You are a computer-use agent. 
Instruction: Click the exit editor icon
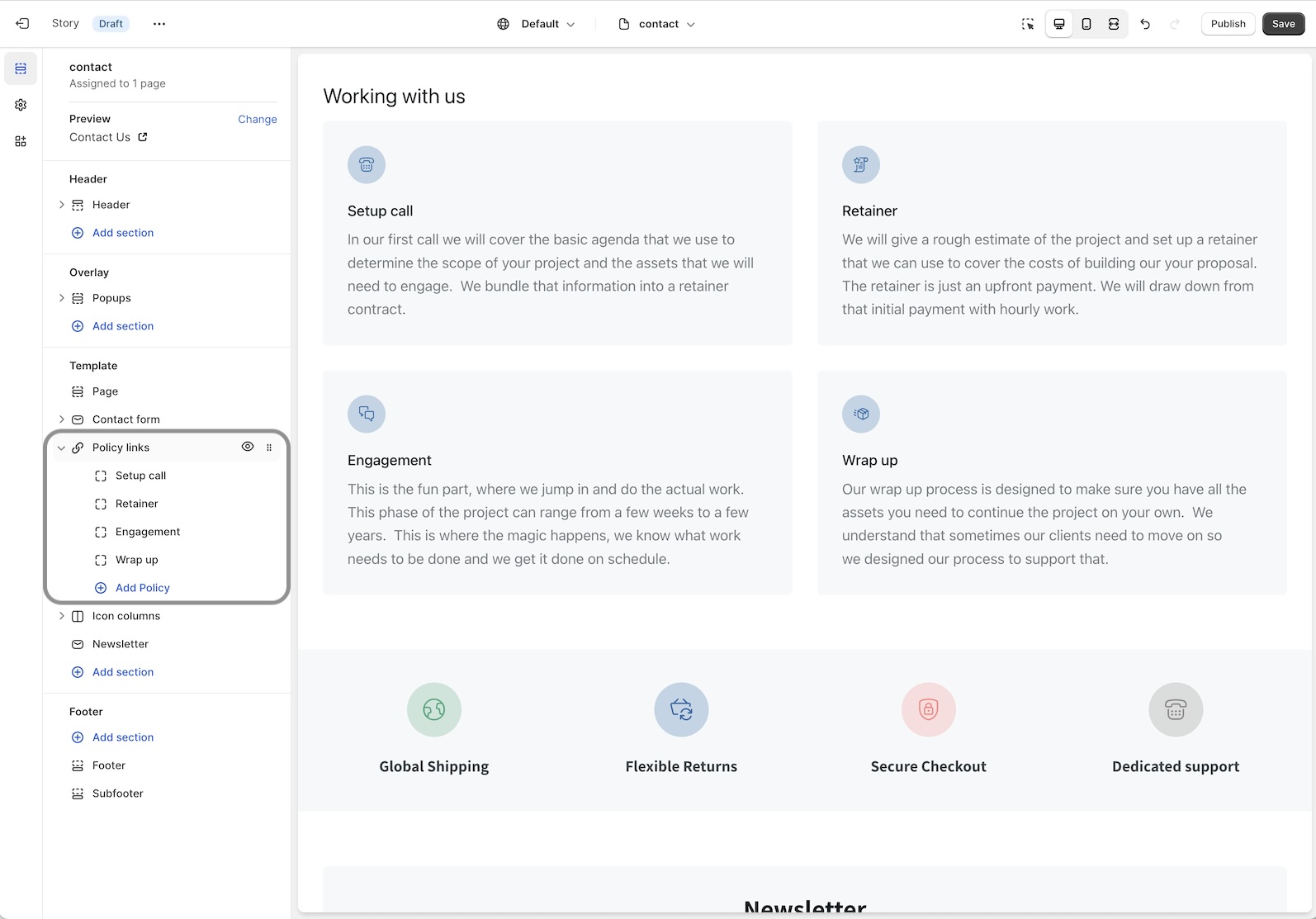tap(22, 24)
